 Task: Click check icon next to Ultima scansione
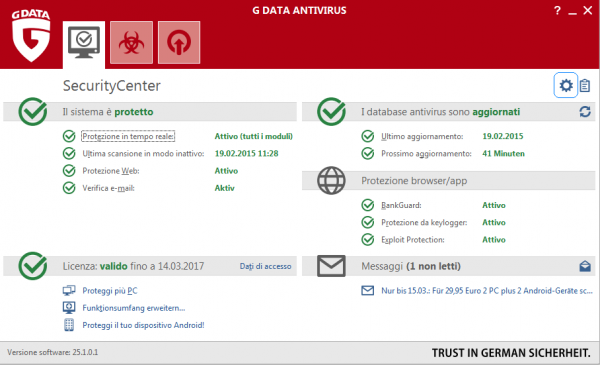pyautogui.click(x=69, y=153)
